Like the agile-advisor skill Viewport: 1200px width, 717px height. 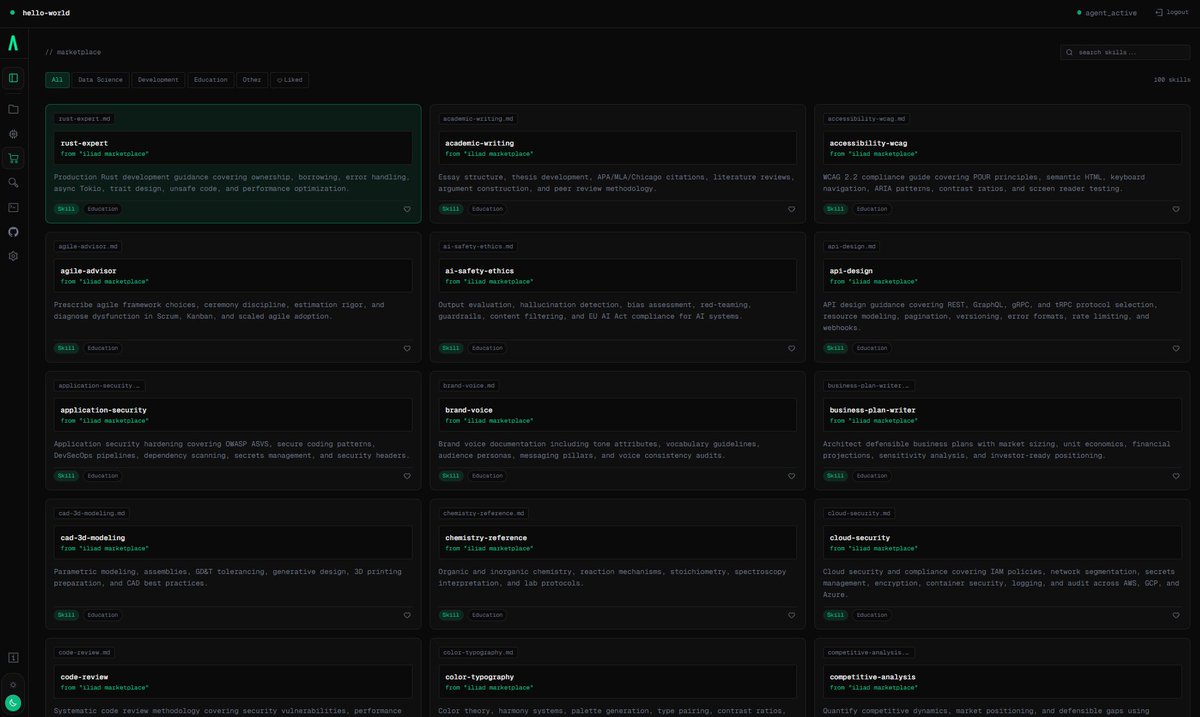(407, 348)
